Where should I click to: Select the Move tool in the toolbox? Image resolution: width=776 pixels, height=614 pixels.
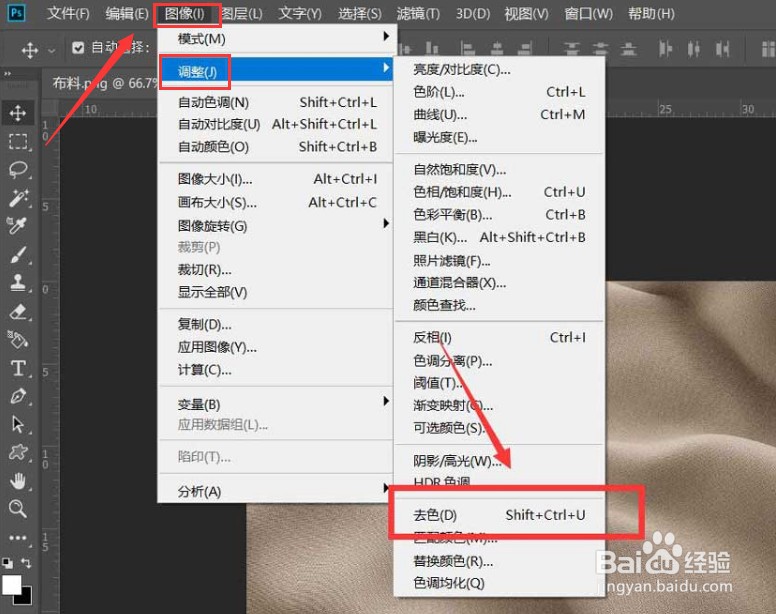coord(18,113)
